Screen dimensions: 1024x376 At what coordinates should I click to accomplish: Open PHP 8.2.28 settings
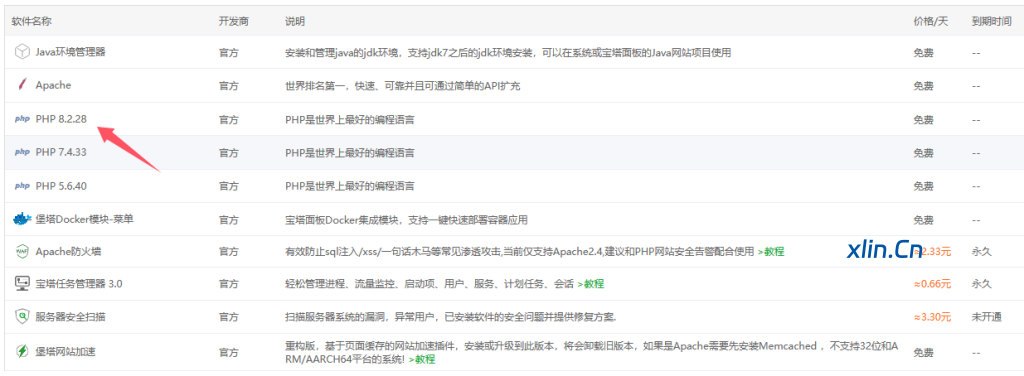coord(61,119)
